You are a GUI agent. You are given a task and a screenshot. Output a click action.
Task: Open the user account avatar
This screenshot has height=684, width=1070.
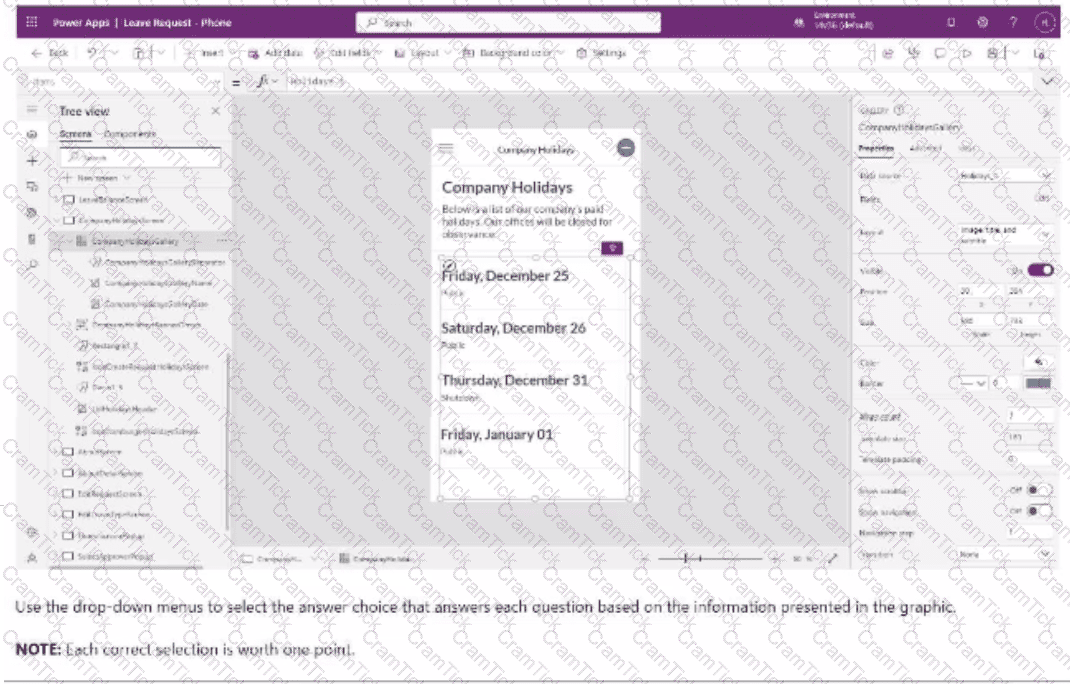(1044, 23)
